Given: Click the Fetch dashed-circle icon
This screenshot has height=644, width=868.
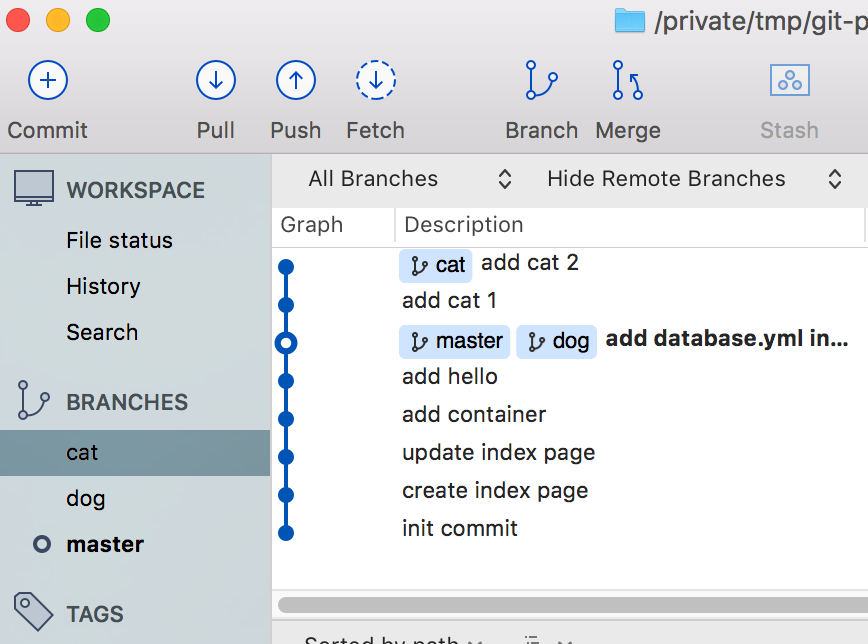Looking at the screenshot, I should (x=376, y=80).
